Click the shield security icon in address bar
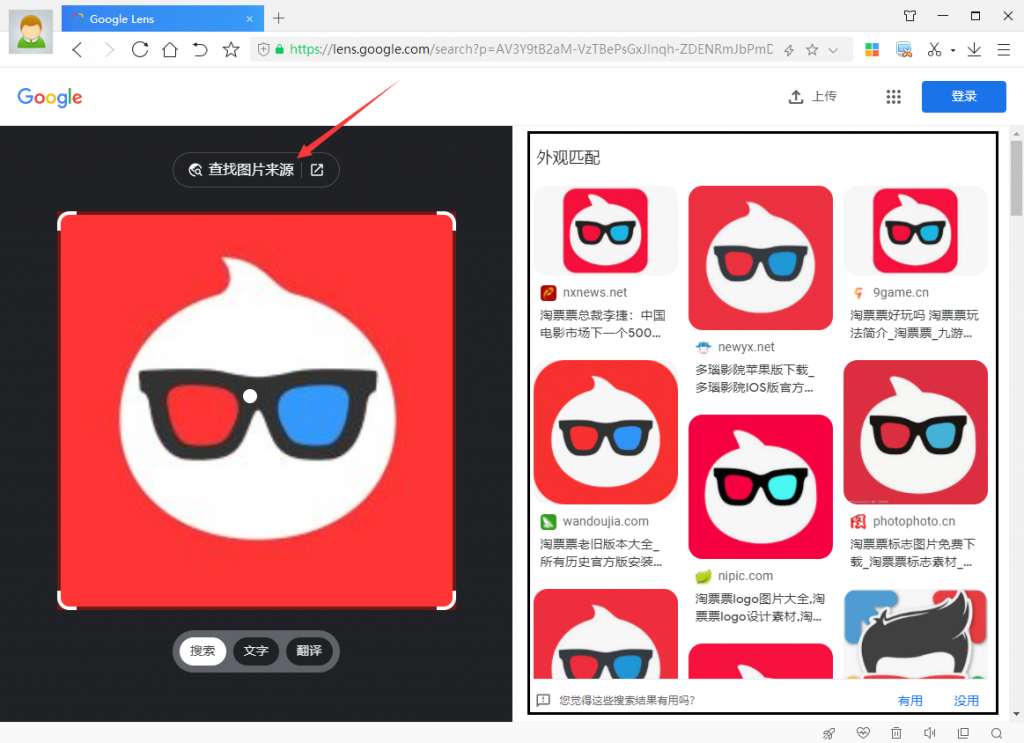The width and height of the screenshot is (1024, 743). coord(263,50)
